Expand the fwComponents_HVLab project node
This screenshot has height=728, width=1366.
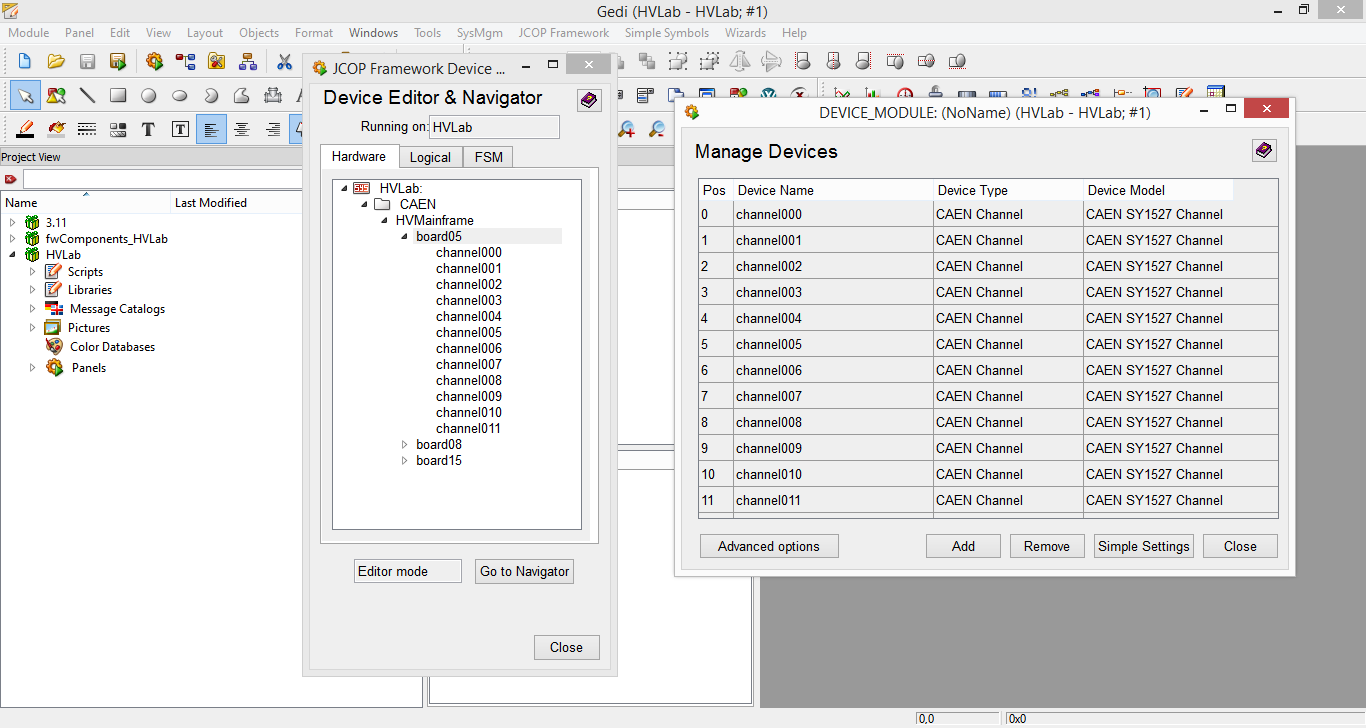12,238
